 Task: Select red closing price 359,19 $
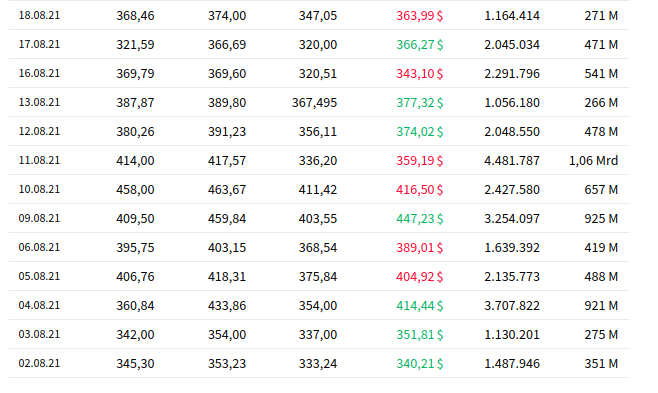point(419,160)
